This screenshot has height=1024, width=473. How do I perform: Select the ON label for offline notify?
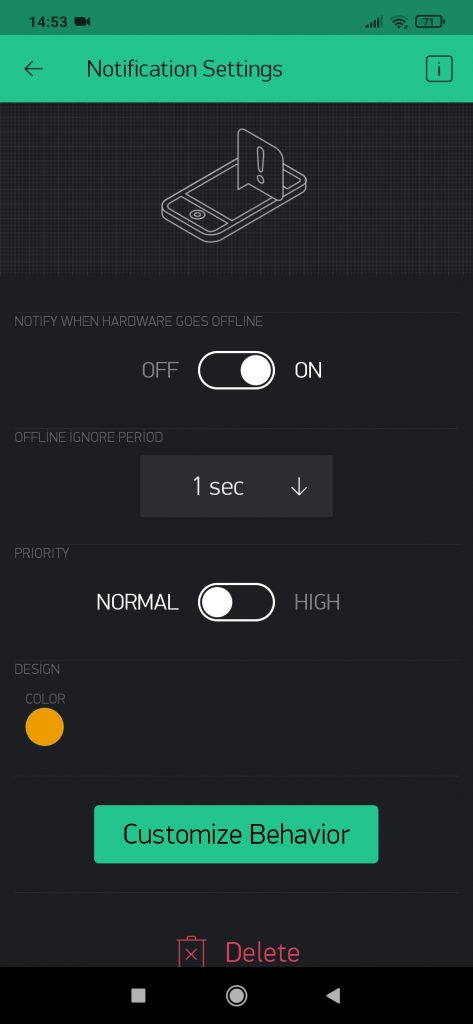tap(308, 370)
